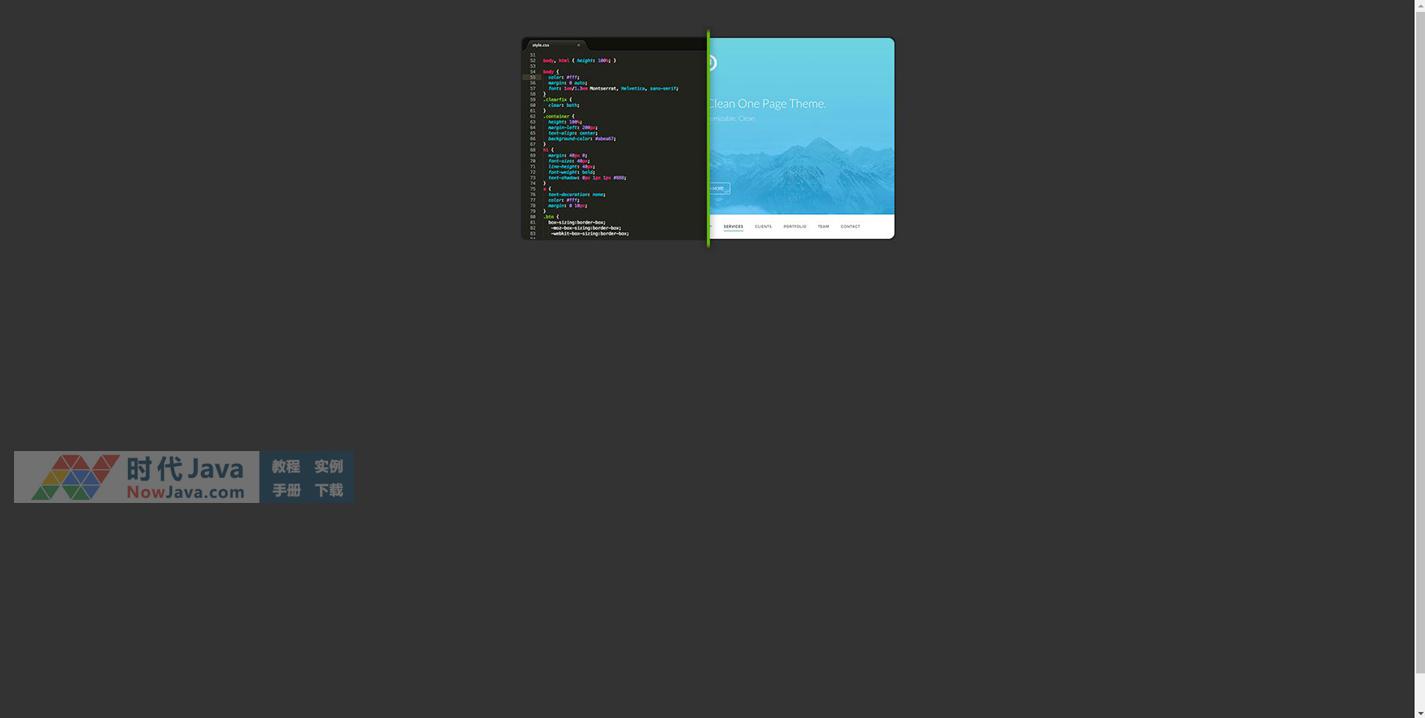This screenshot has width=1425, height=718.
Task: Select the Portfolio nav item
Action: click(795, 226)
